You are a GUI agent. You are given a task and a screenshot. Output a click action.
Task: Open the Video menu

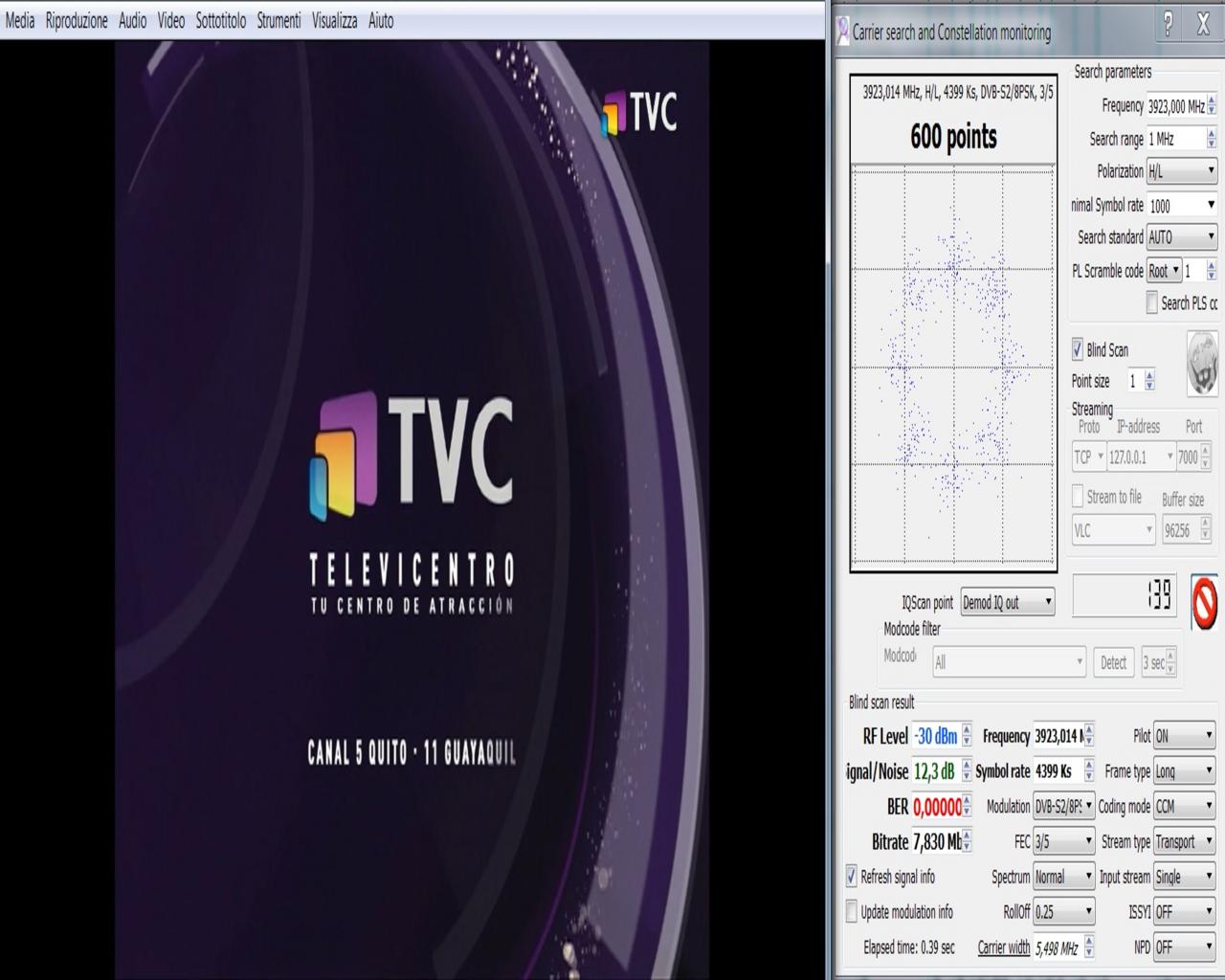171,20
